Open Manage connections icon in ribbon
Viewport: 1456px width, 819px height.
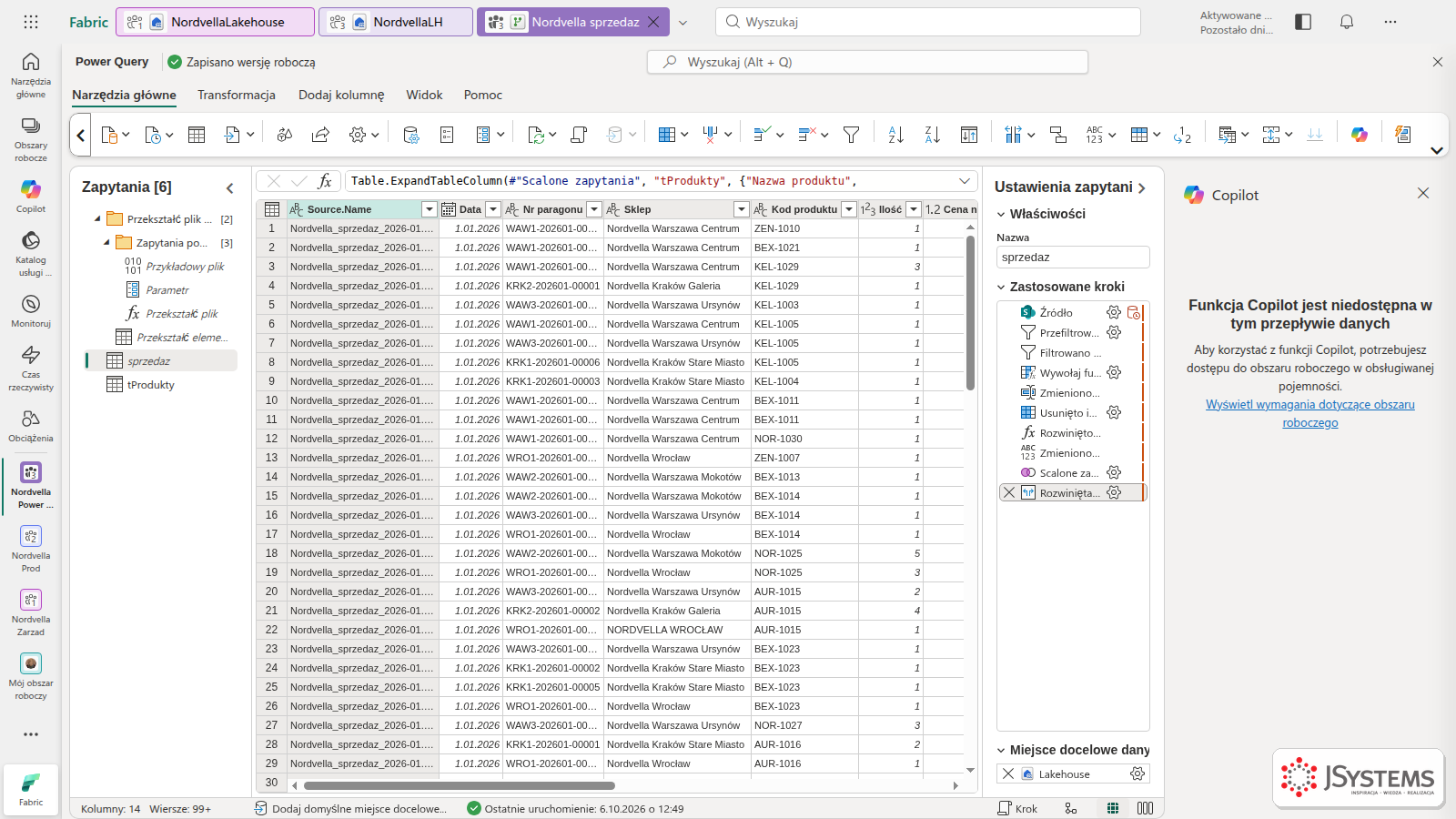pos(285,135)
